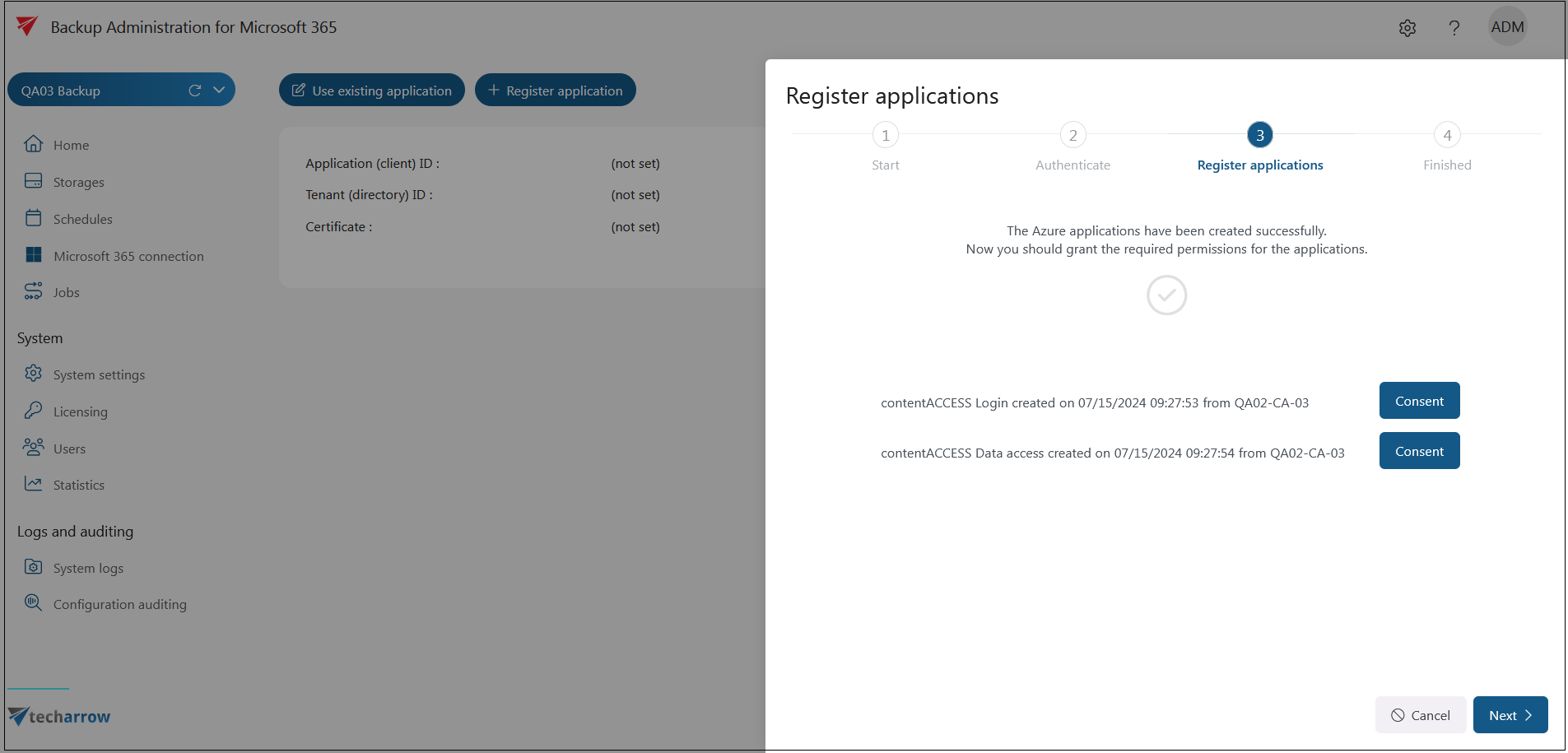Open Jobs using its sidebar icon
Image resolution: width=1568 pixels, height=753 pixels.
click(33, 291)
